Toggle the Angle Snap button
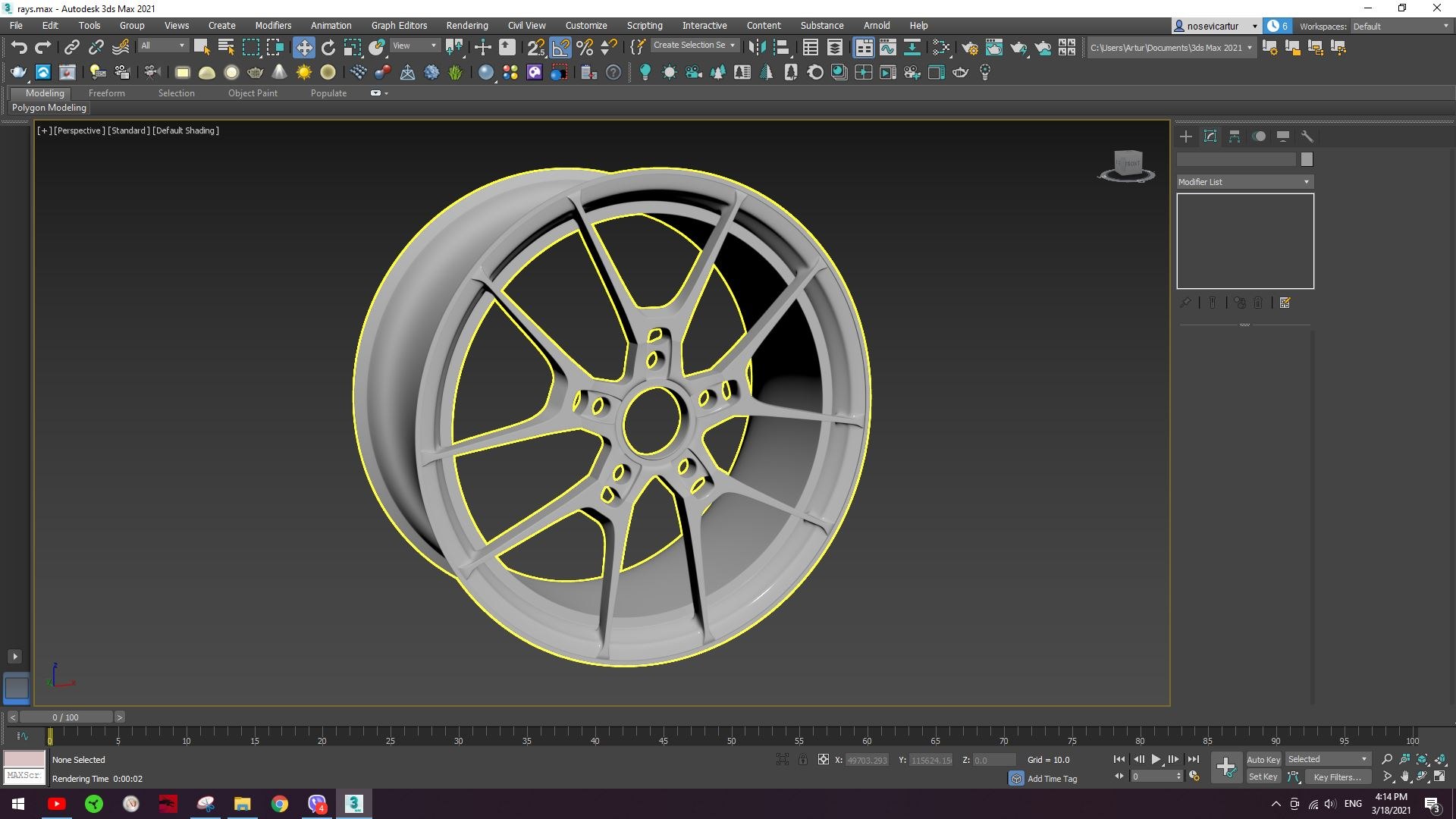 point(560,48)
